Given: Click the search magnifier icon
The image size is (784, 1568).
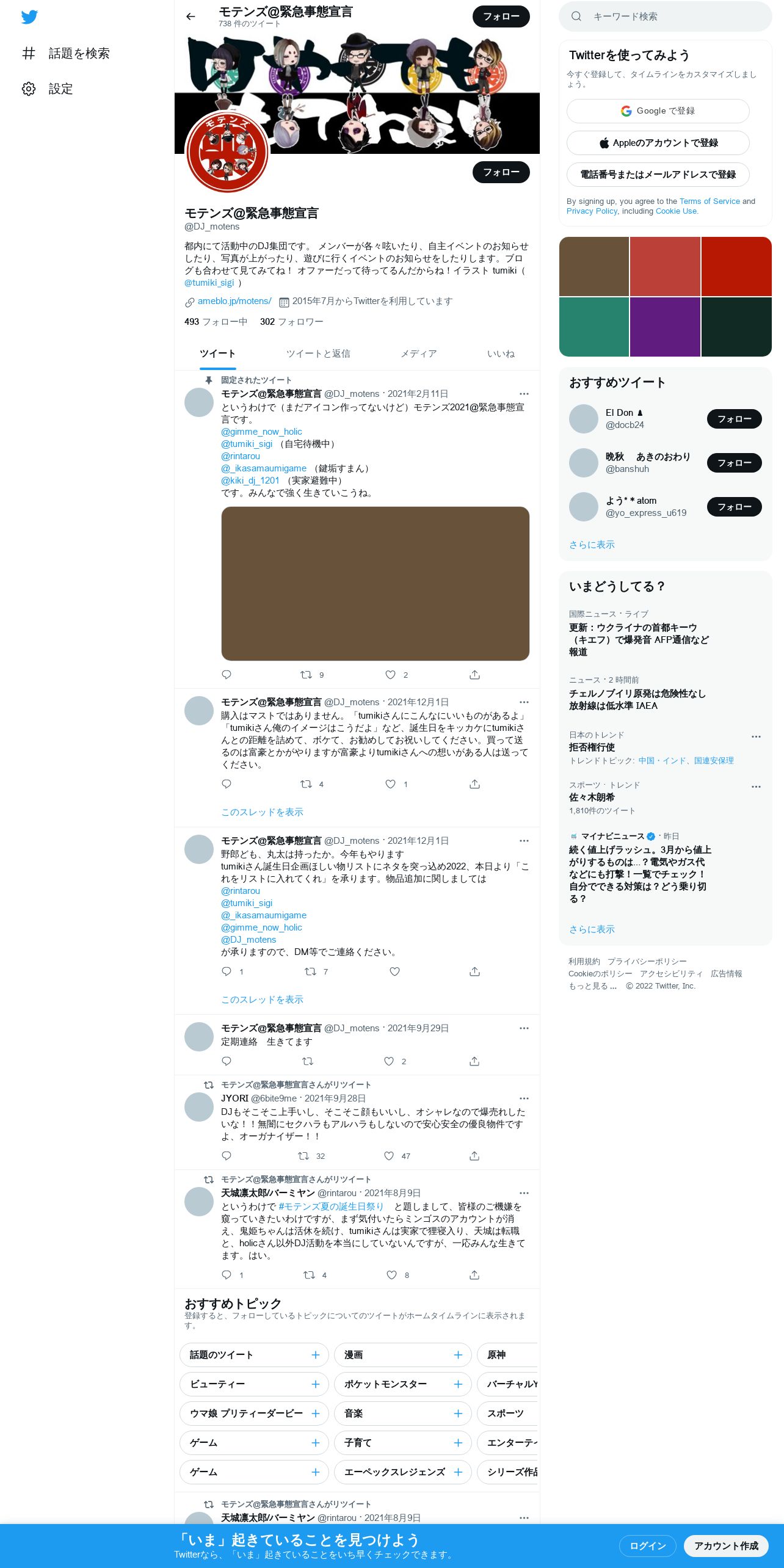Looking at the screenshot, I should coord(576,16).
